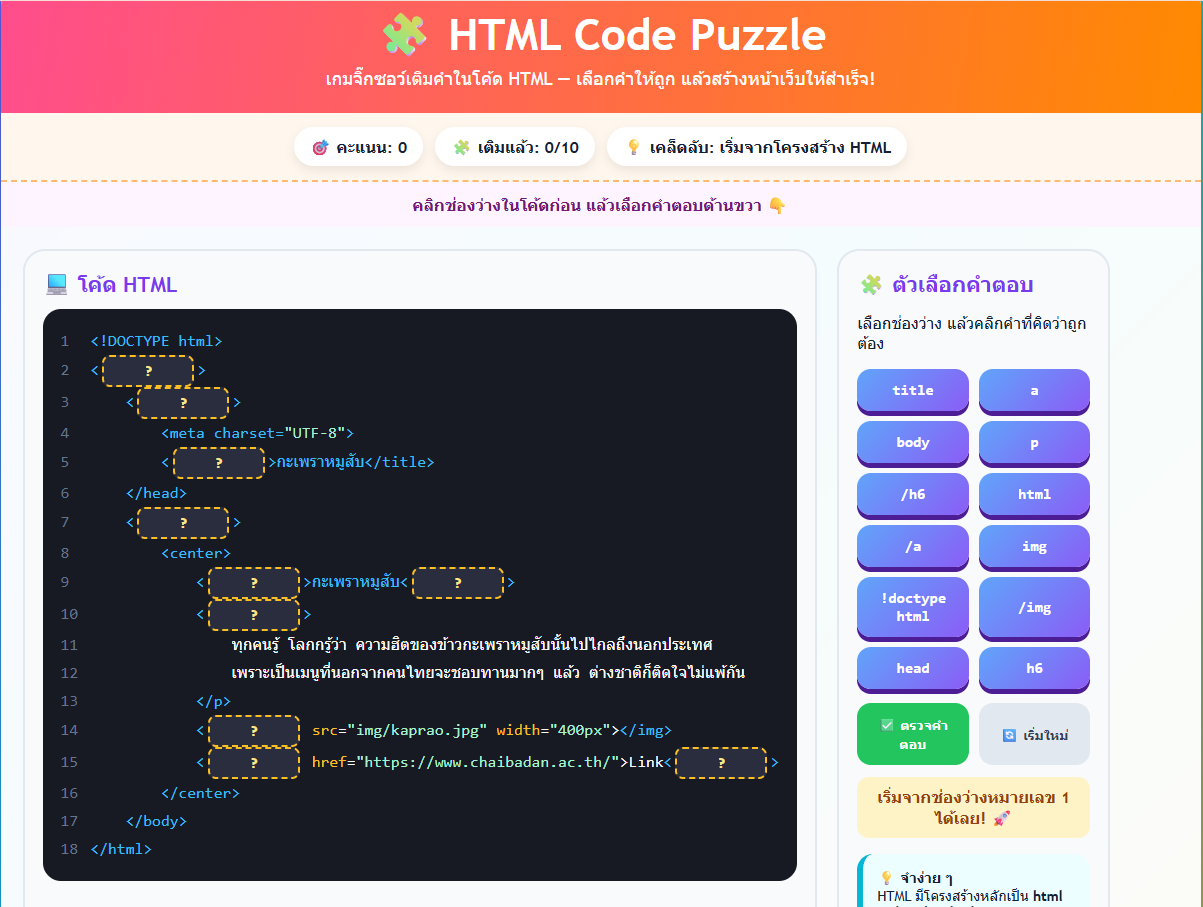The image size is (1203, 907).
Task: Pick the "img" answer button
Action: 1034,547
